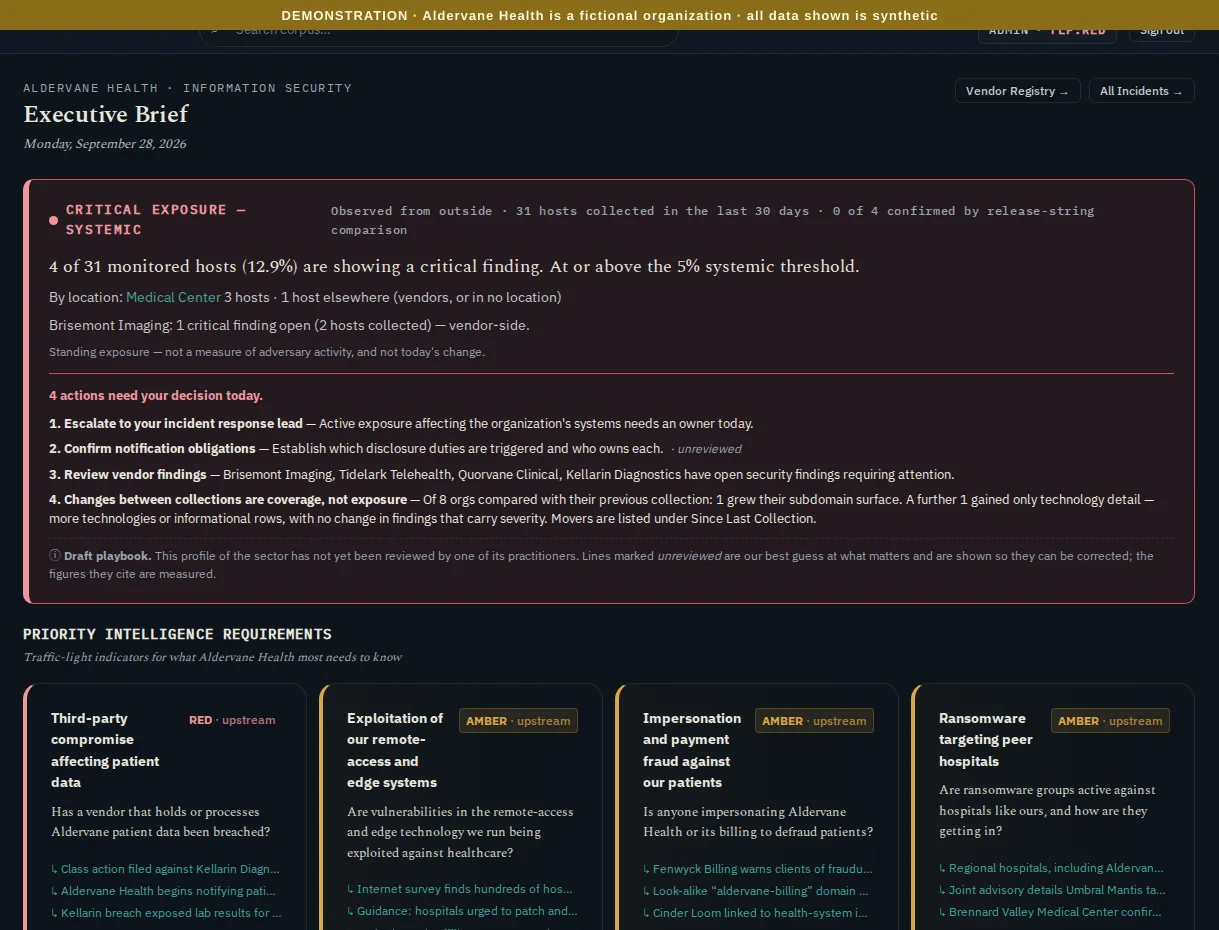Open the Vendor Registry page

1017,91
